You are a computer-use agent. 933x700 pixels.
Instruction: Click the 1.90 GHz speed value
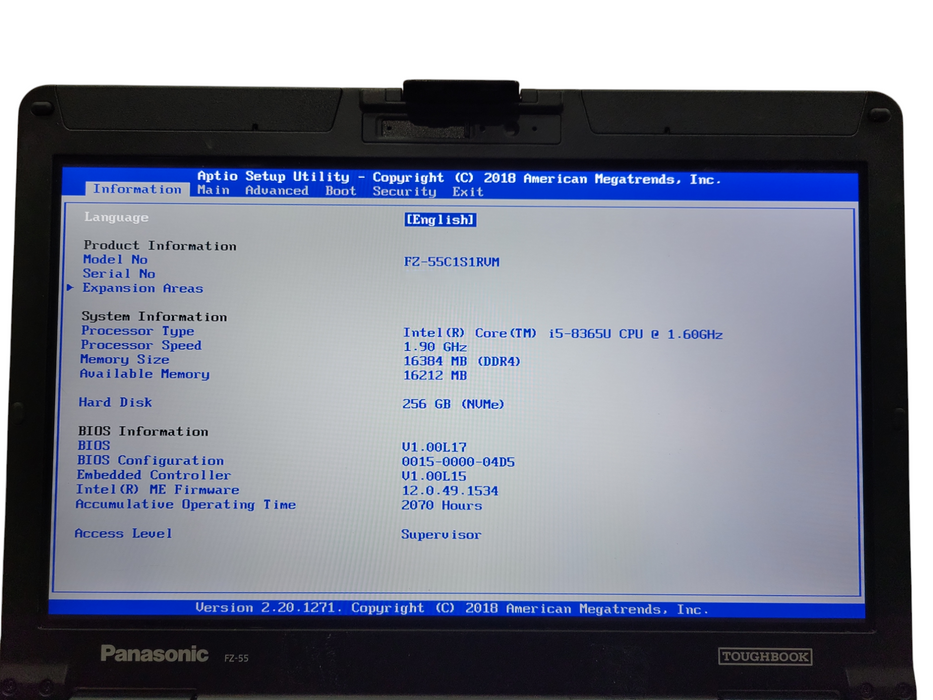coord(434,347)
